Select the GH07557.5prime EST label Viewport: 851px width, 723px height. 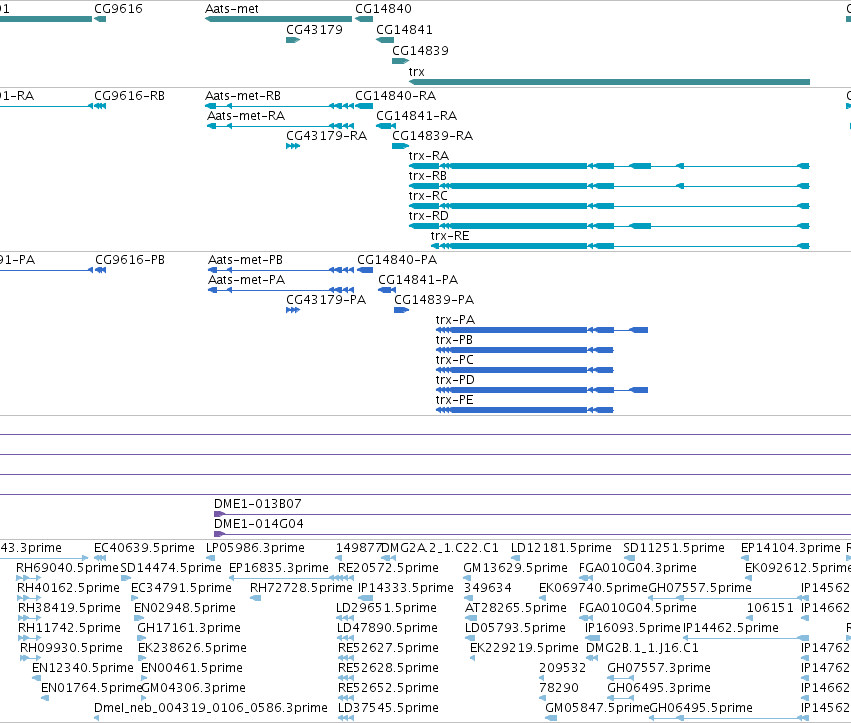(x=700, y=588)
